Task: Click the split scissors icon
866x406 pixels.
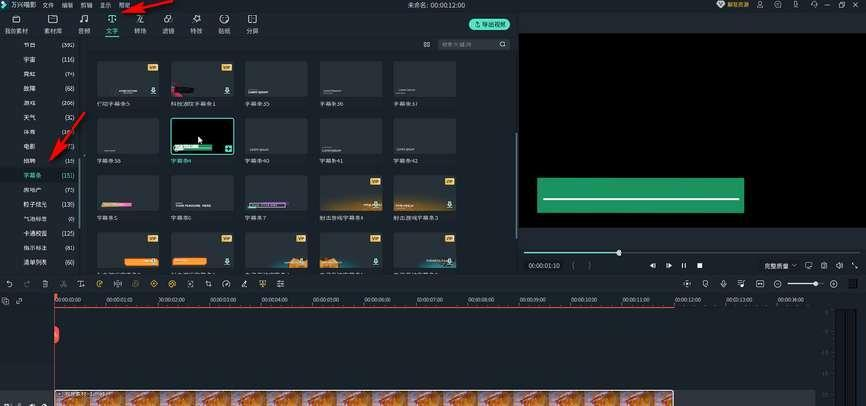Action: (64, 284)
